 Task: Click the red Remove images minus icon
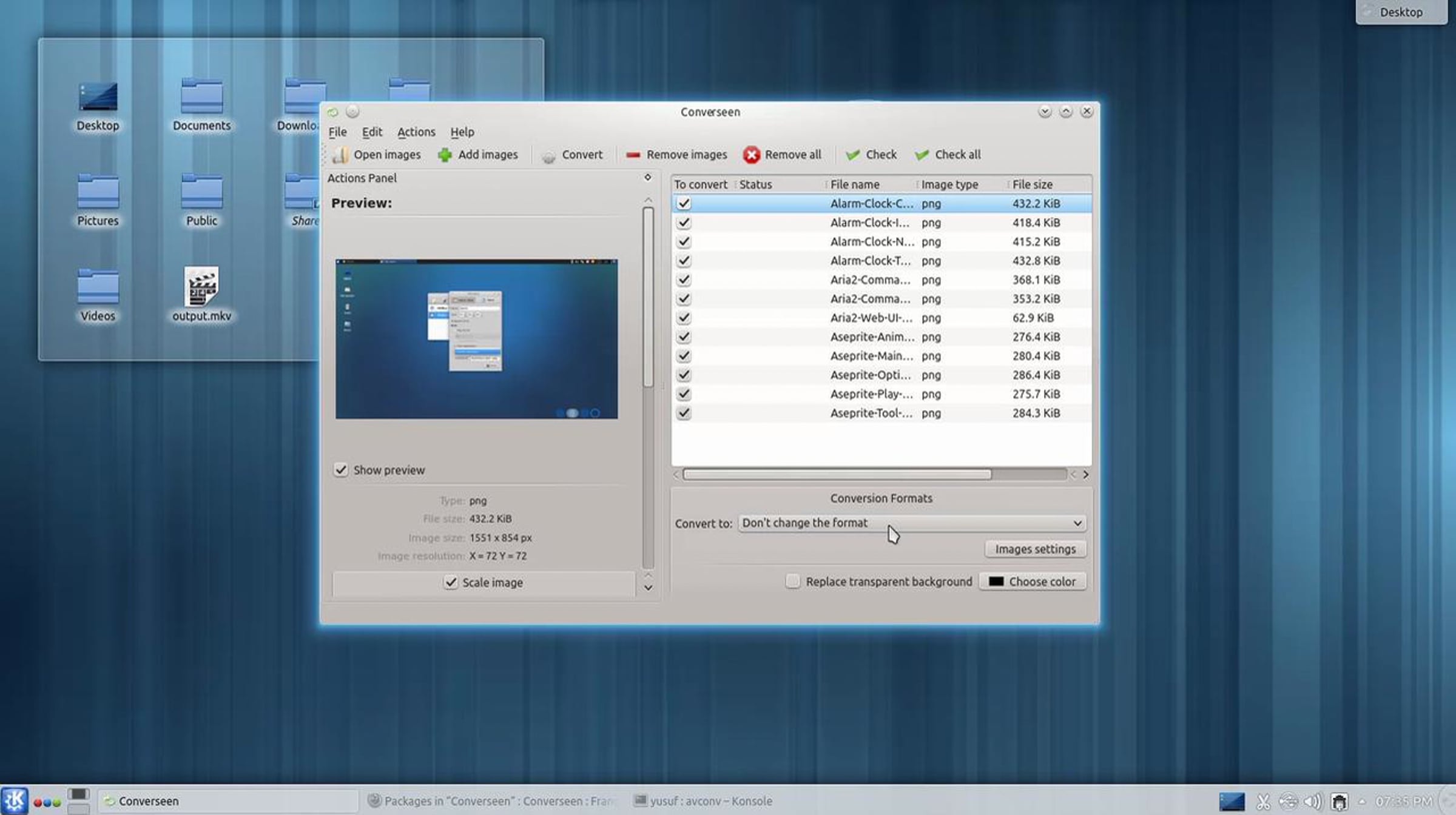pyautogui.click(x=633, y=155)
